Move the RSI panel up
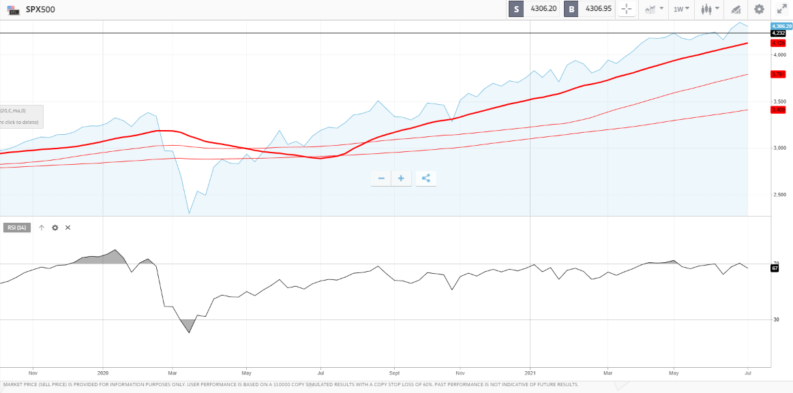Screen dimensions: 793x393 (41, 228)
